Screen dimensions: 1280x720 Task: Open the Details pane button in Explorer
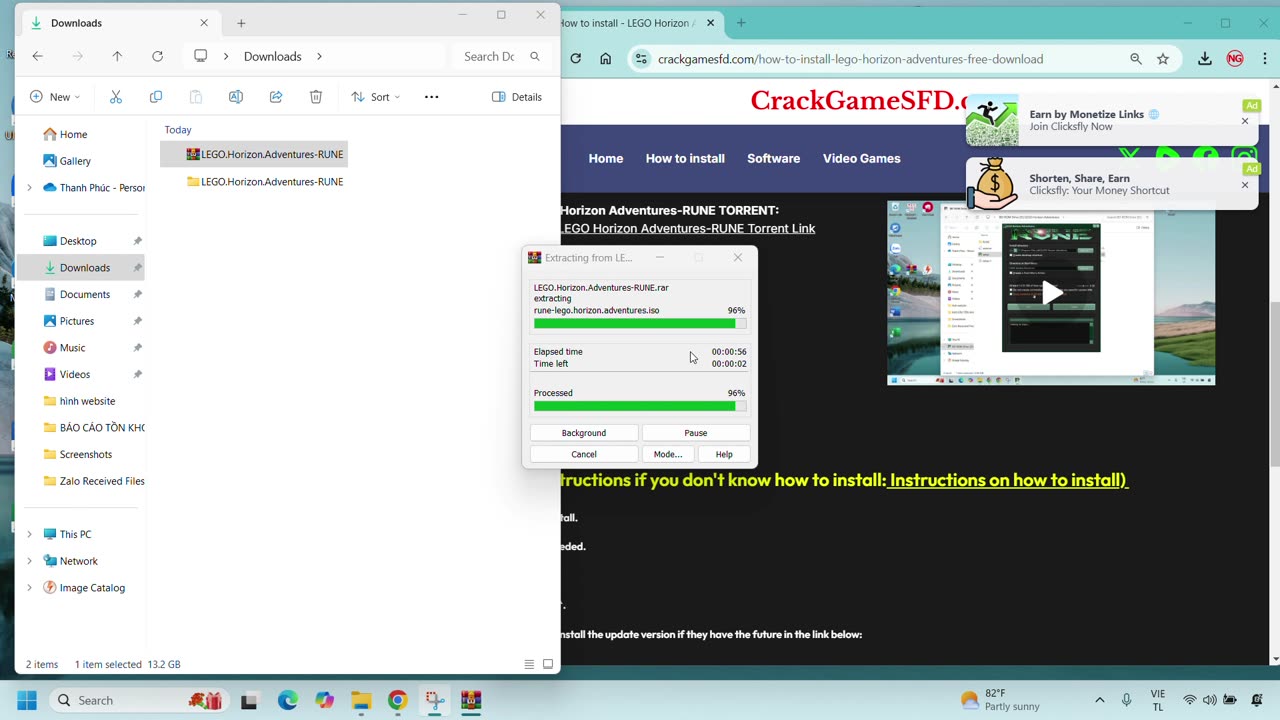517,97
